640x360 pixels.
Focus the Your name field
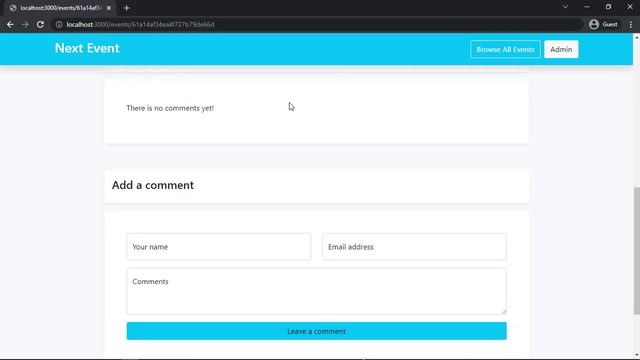218,247
